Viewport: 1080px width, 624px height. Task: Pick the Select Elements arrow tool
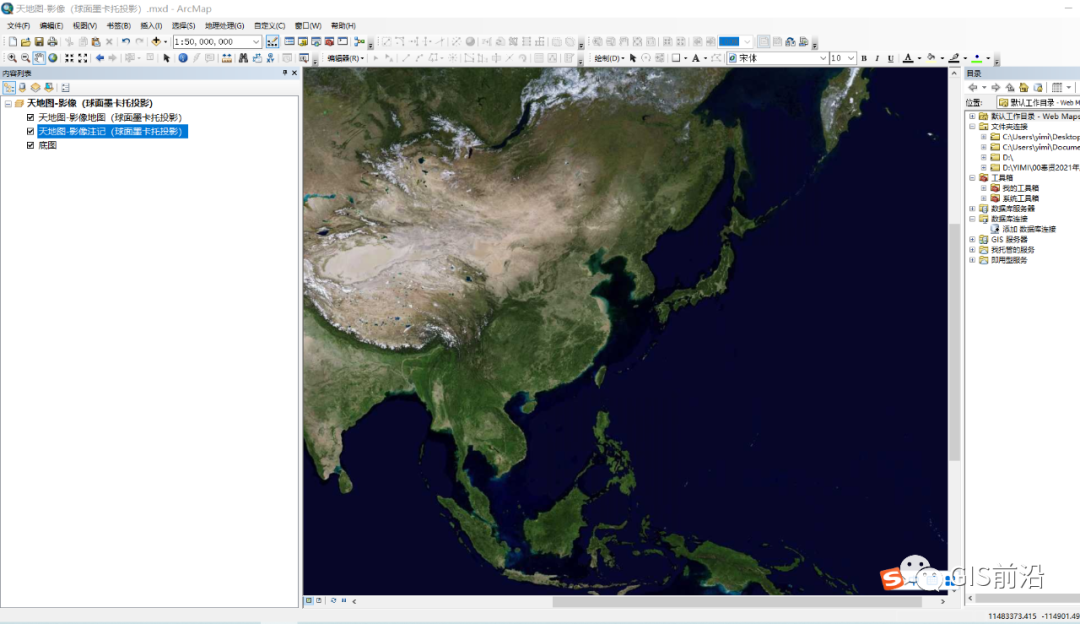(x=166, y=59)
